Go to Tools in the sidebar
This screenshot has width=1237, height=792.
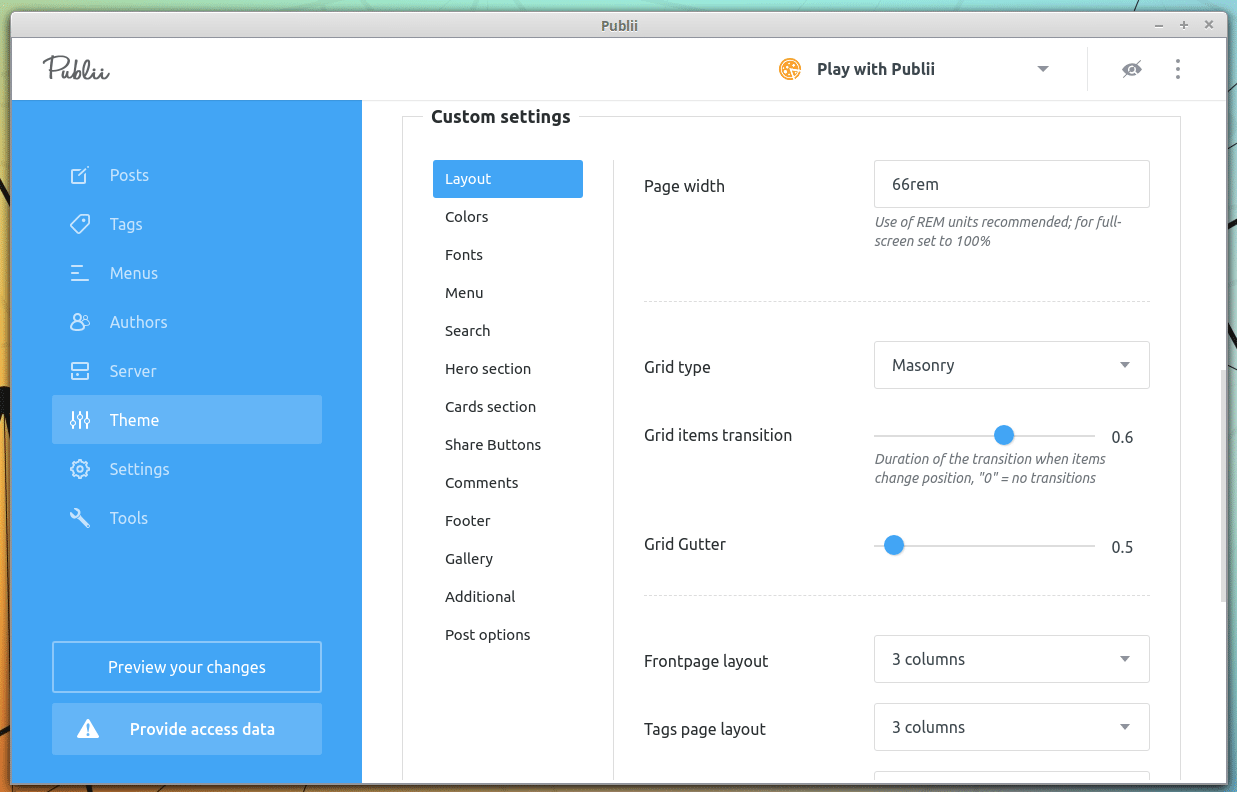tap(187, 518)
